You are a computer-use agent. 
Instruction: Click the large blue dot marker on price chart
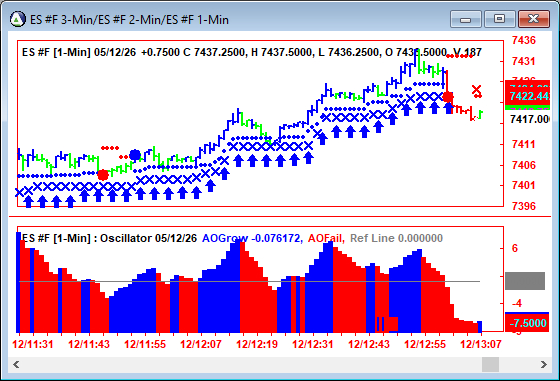pos(135,155)
